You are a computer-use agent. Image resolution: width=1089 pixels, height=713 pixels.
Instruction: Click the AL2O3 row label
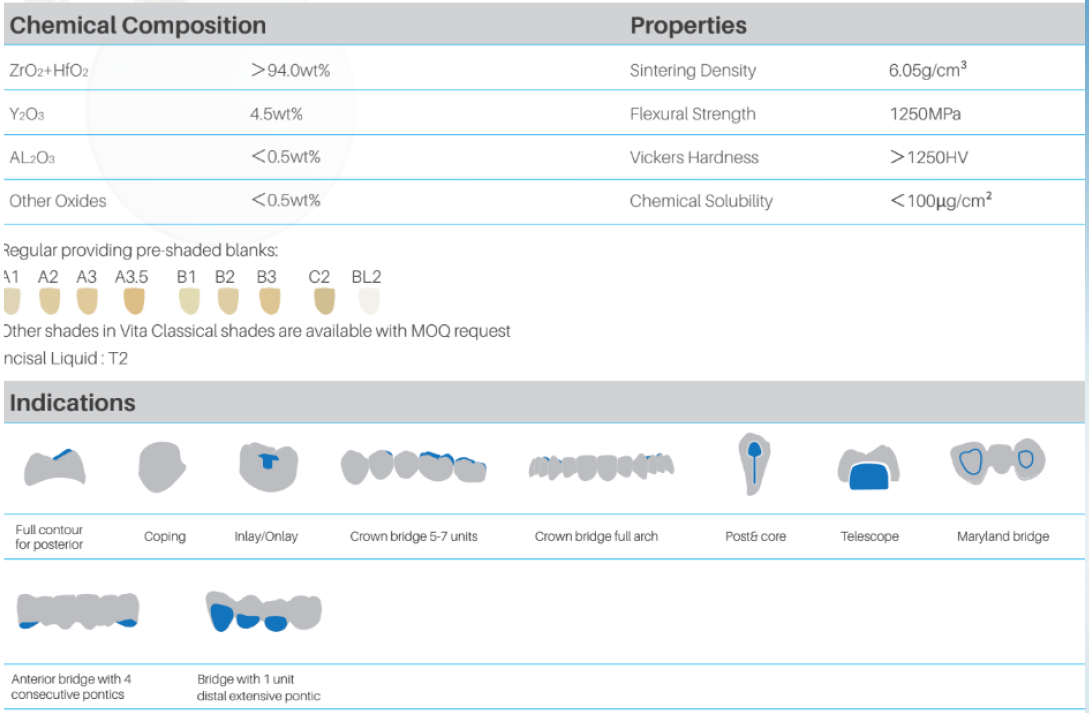click(x=32, y=158)
